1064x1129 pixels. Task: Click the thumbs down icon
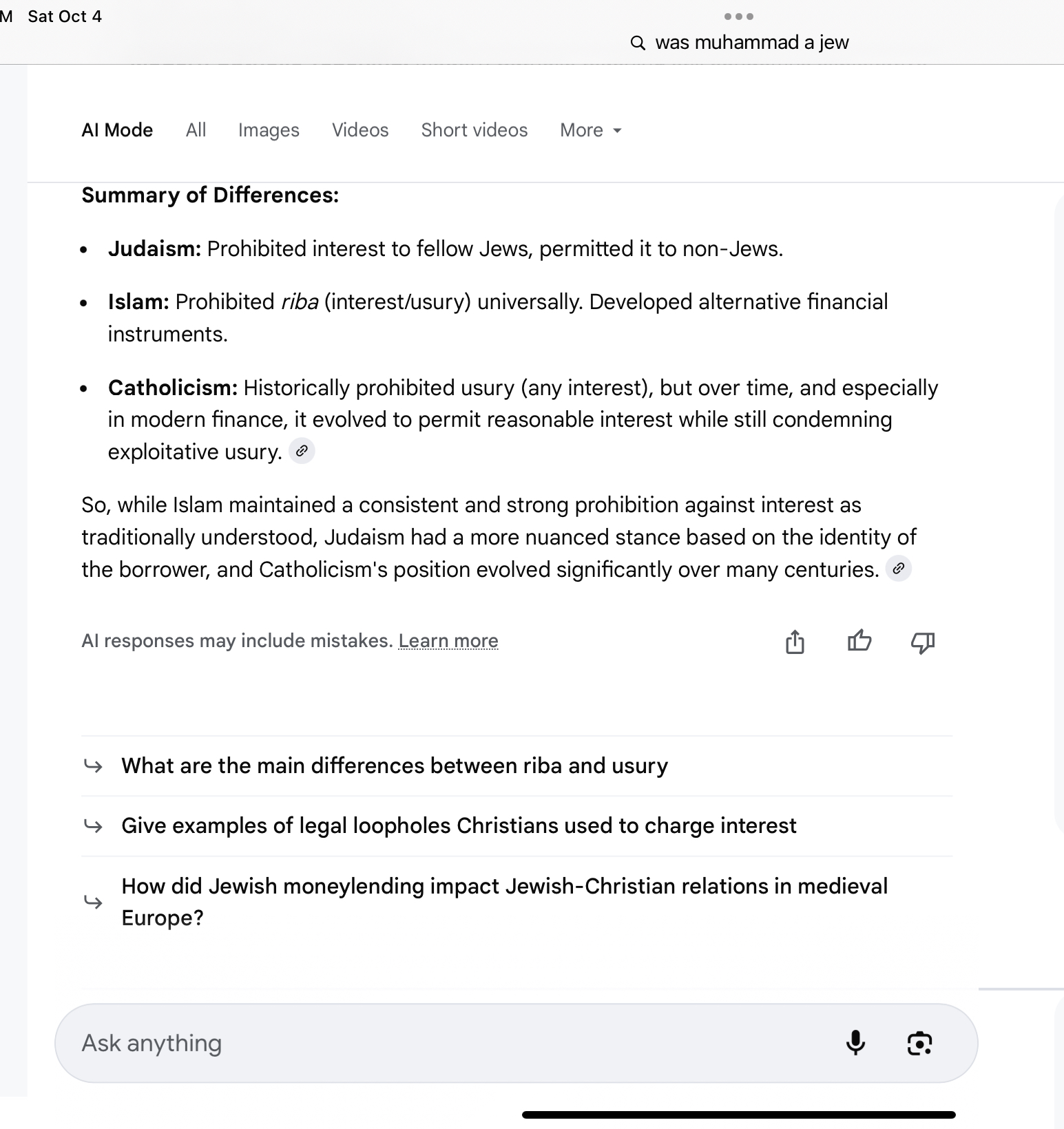point(922,642)
